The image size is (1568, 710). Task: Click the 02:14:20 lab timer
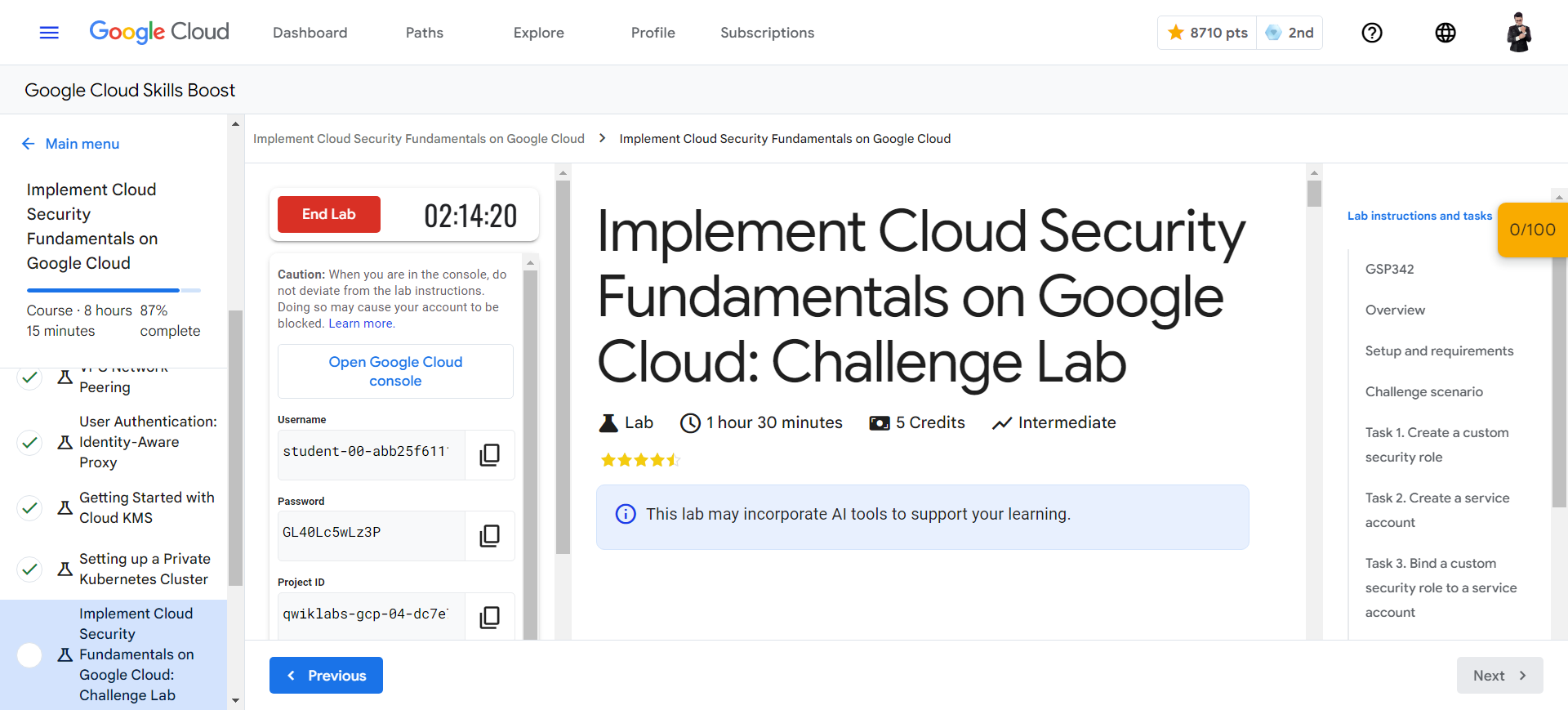click(x=470, y=216)
